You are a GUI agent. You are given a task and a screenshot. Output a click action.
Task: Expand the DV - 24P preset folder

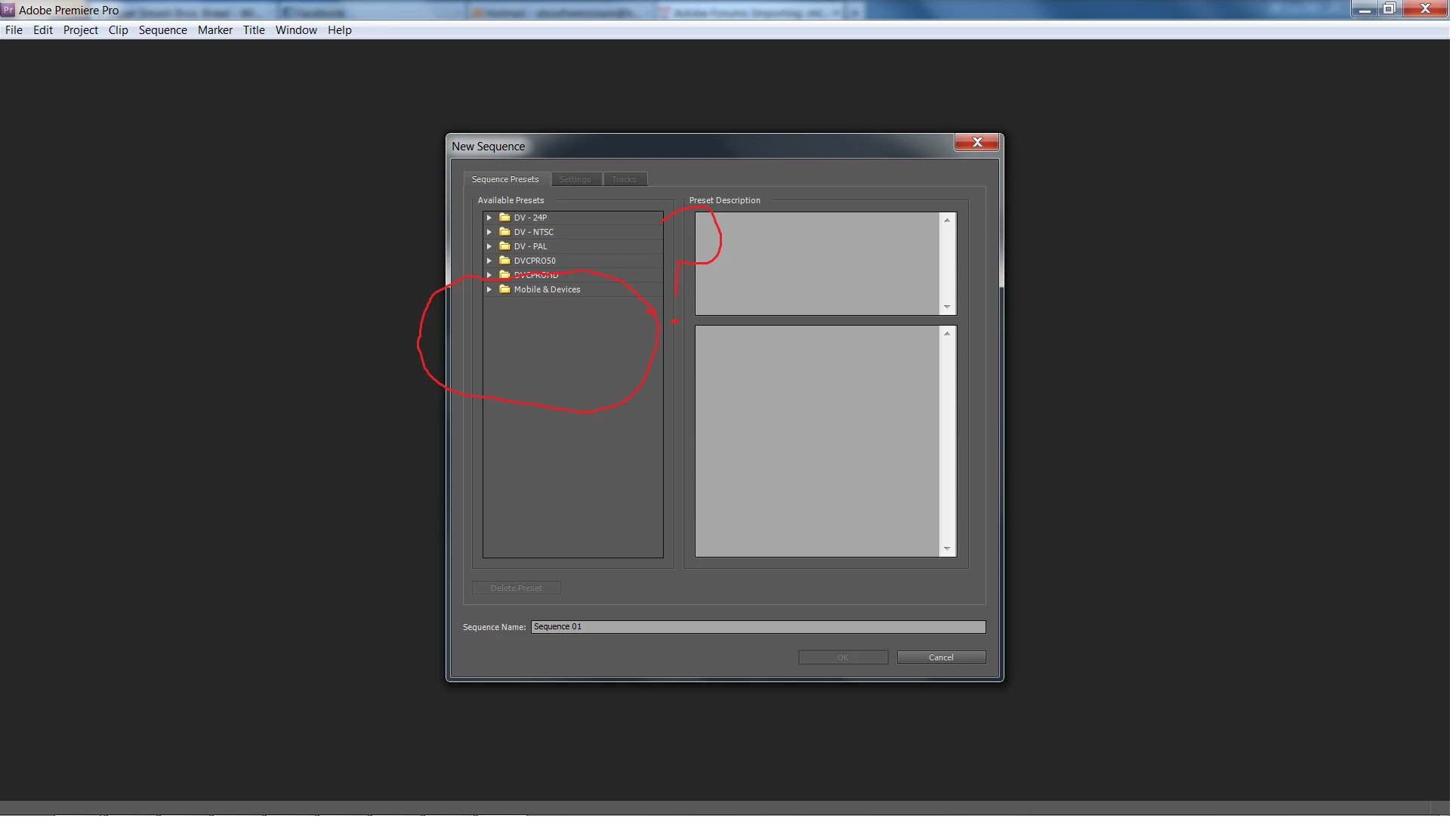point(489,218)
